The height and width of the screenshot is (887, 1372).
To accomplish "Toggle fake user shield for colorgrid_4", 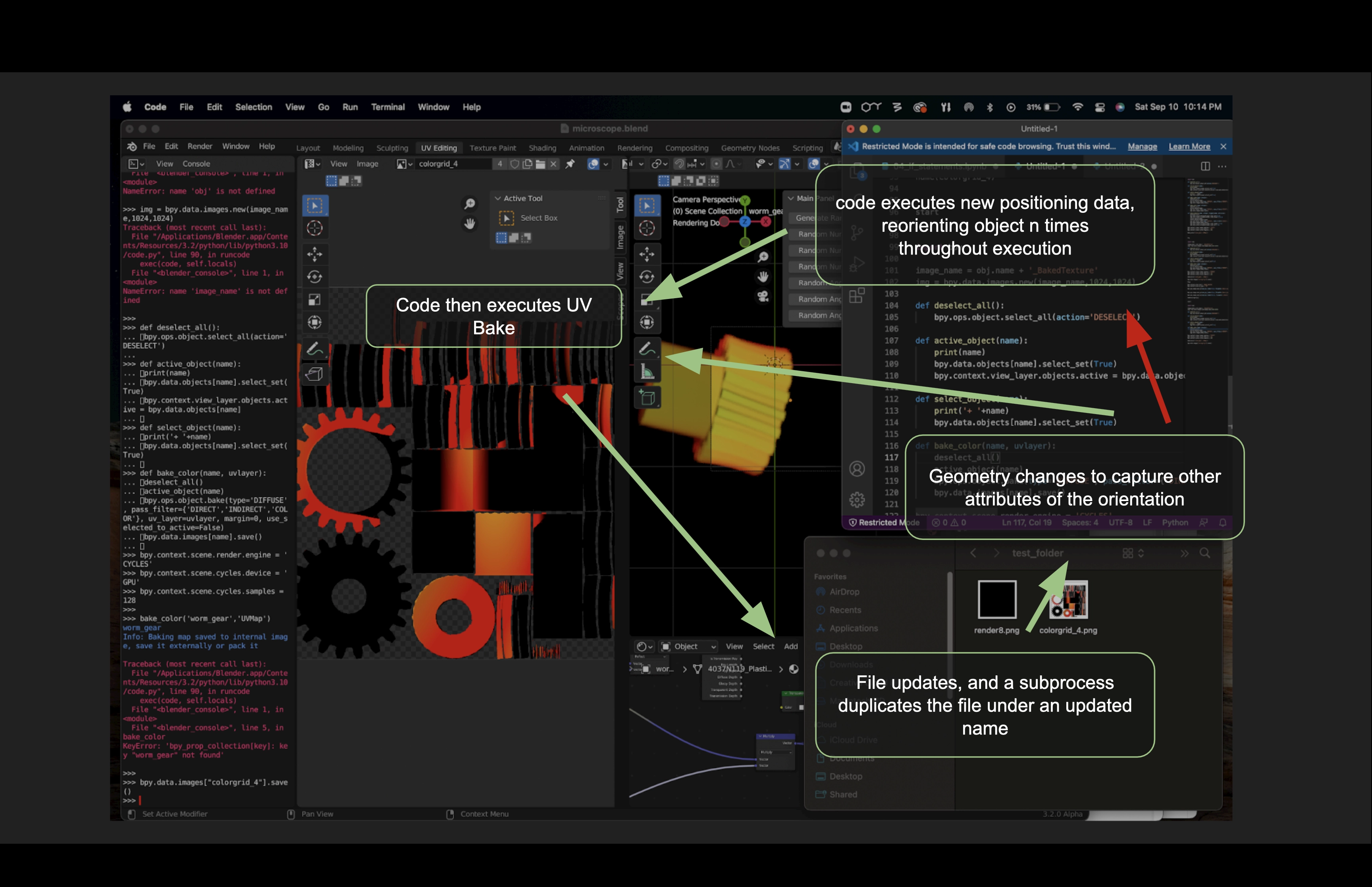I will [x=514, y=164].
